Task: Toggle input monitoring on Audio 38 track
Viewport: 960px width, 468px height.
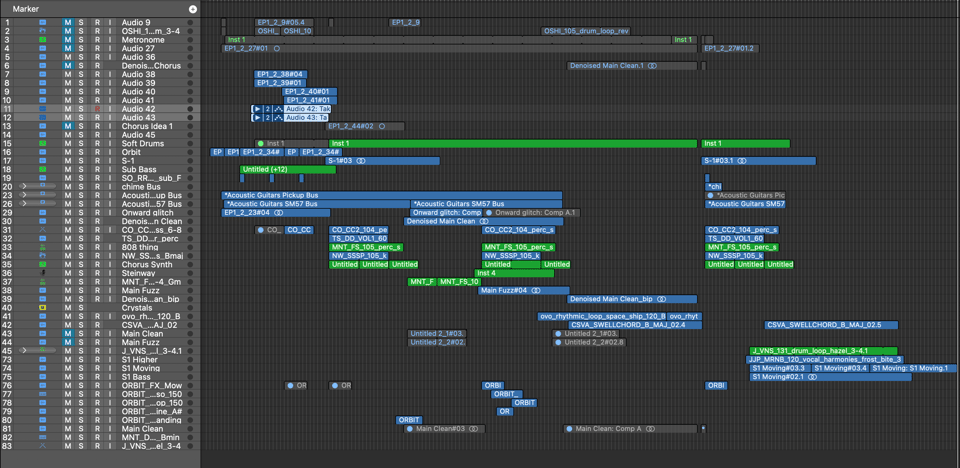Action: point(110,75)
